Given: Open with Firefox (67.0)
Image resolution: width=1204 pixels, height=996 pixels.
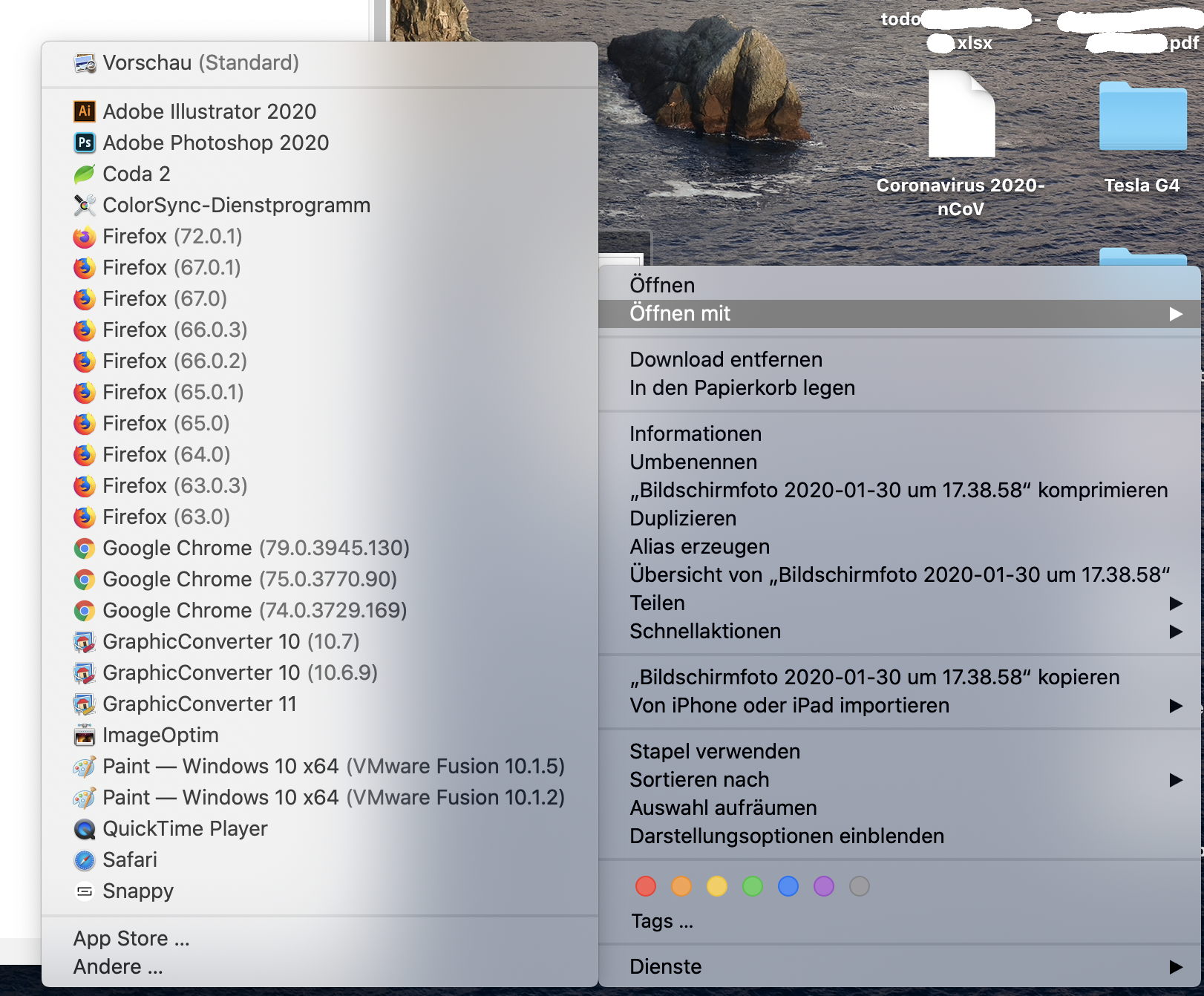Looking at the screenshot, I should pos(320,299).
